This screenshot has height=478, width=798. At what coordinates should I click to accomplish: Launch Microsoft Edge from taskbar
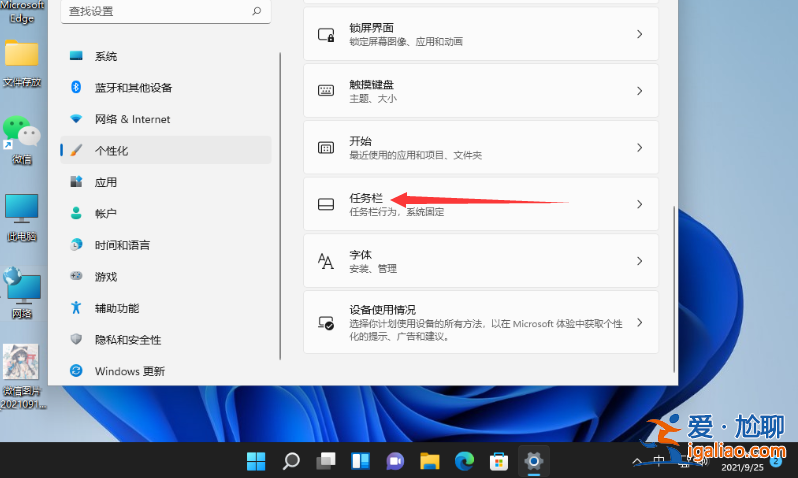(x=464, y=461)
